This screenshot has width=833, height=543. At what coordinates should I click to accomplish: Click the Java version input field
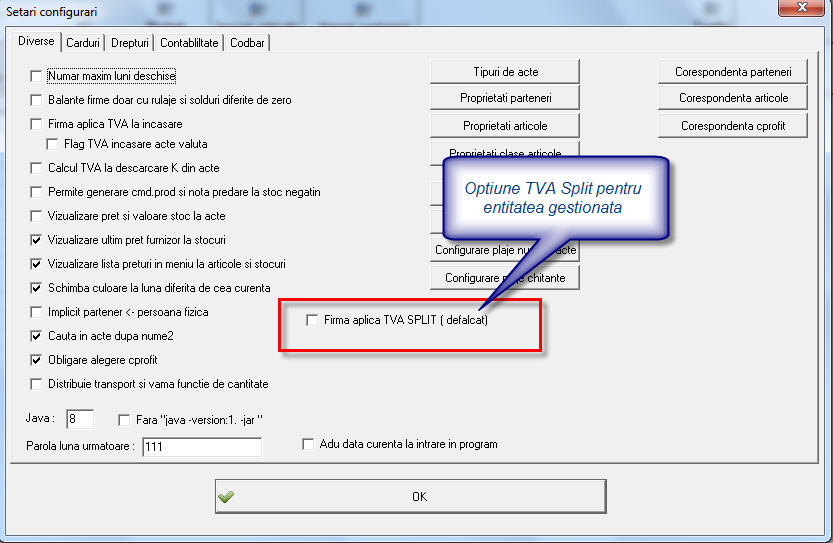coord(80,419)
